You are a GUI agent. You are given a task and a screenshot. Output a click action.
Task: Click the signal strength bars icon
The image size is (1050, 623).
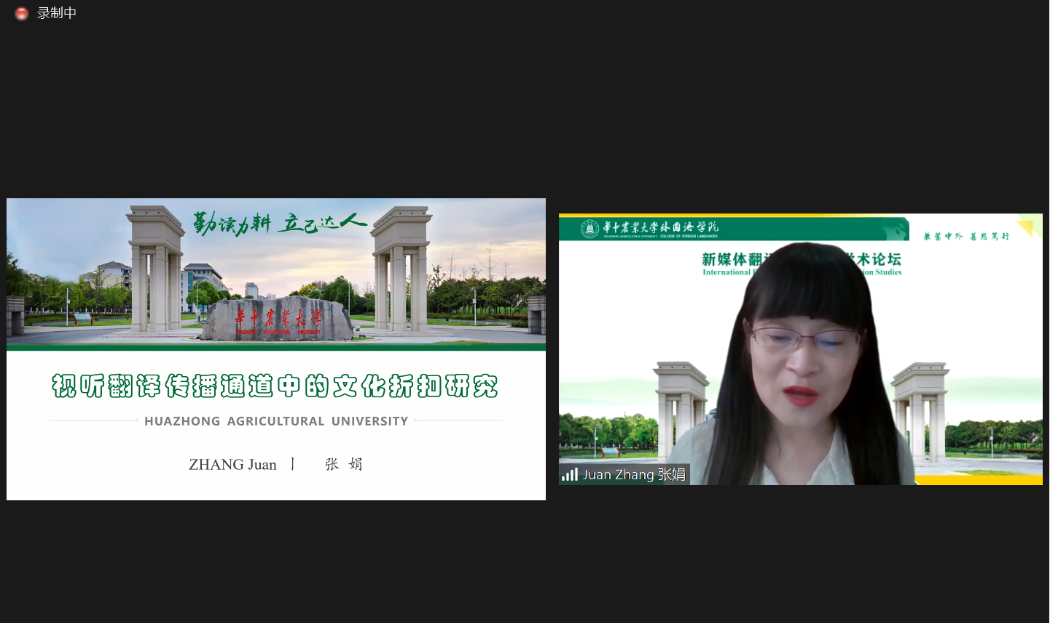[x=569, y=474]
